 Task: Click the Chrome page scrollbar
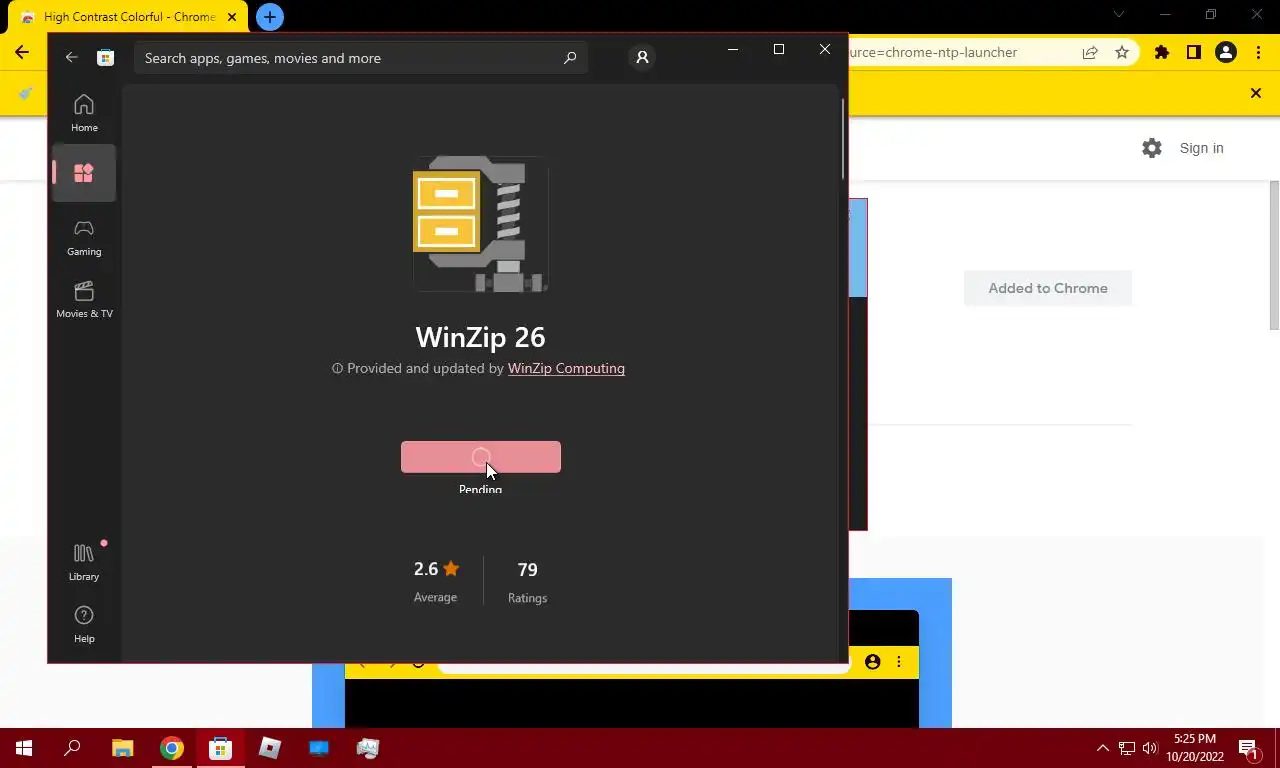[1274, 255]
